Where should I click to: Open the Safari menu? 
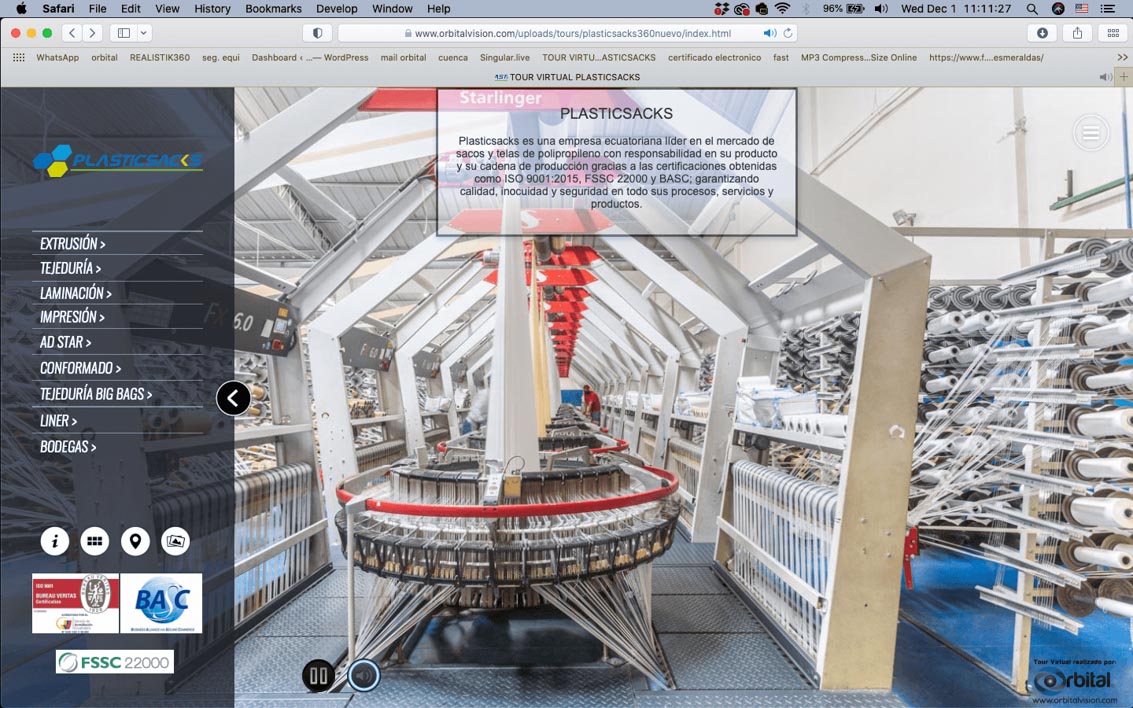tap(58, 9)
